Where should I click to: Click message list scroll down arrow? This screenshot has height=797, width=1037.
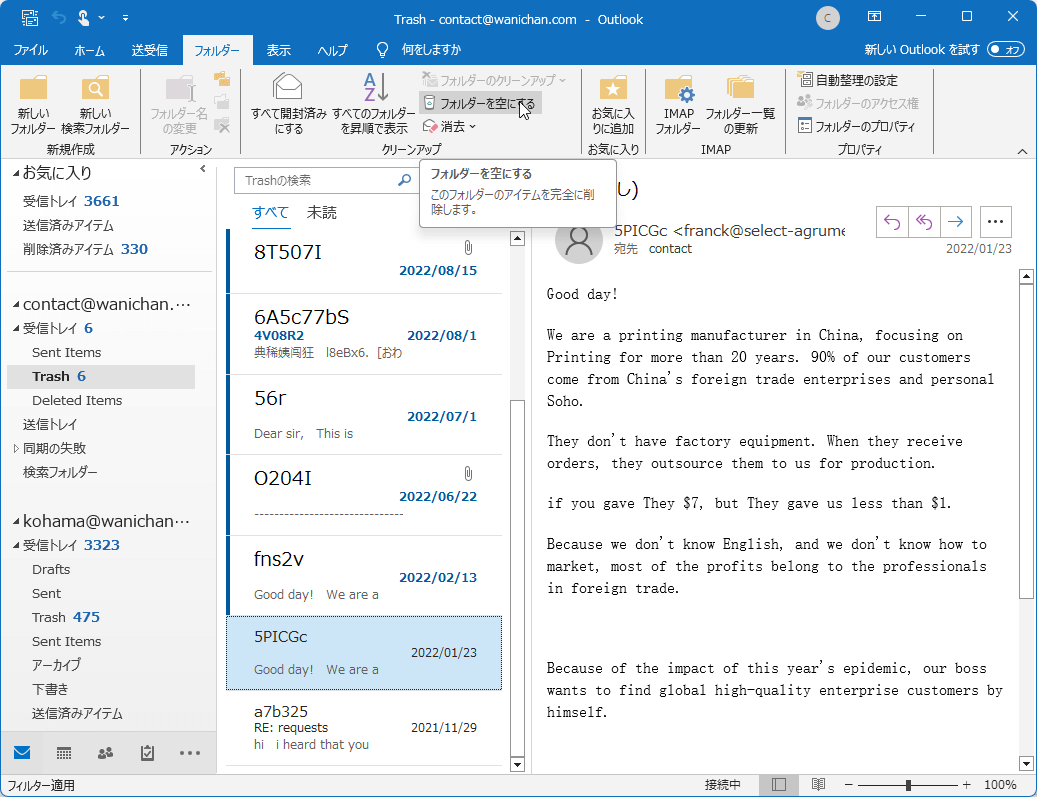click(x=517, y=765)
